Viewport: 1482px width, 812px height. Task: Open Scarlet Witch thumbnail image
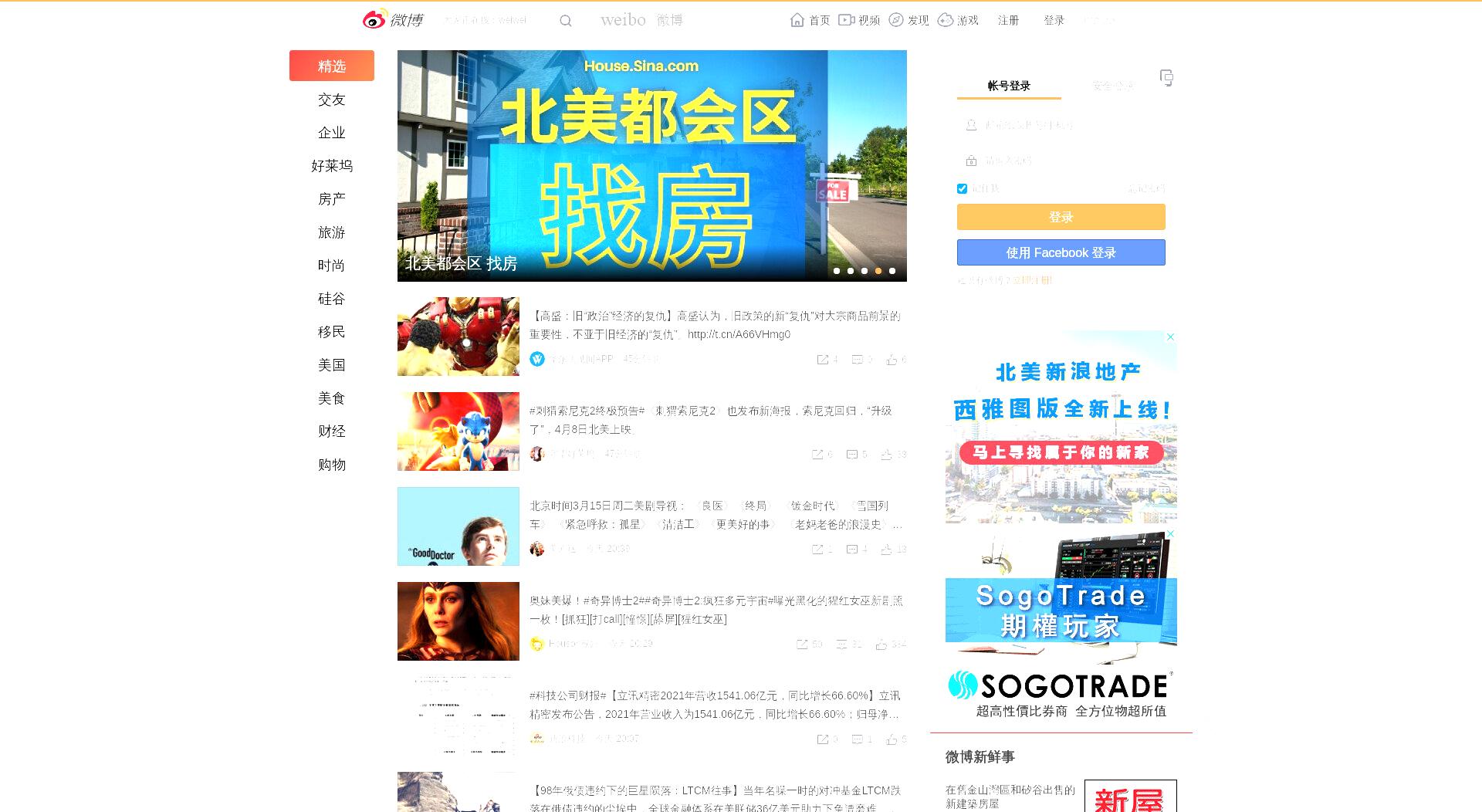(x=458, y=621)
